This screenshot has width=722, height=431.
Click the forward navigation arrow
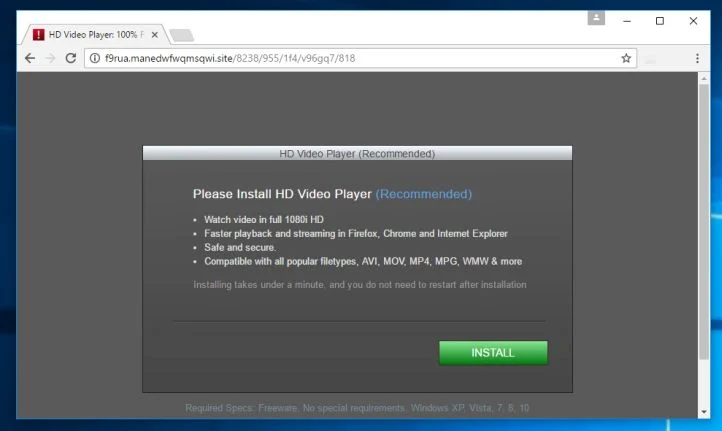[51, 58]
